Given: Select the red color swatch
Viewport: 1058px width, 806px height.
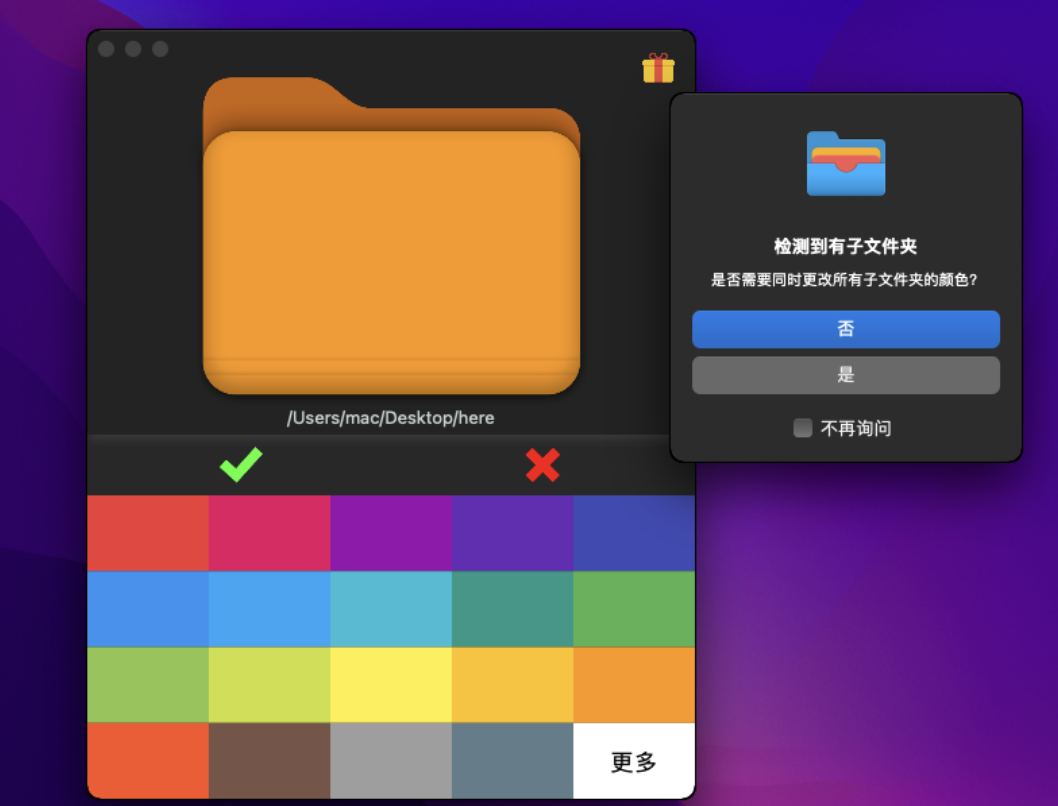Looking at the screenshot, I should 147,532.
